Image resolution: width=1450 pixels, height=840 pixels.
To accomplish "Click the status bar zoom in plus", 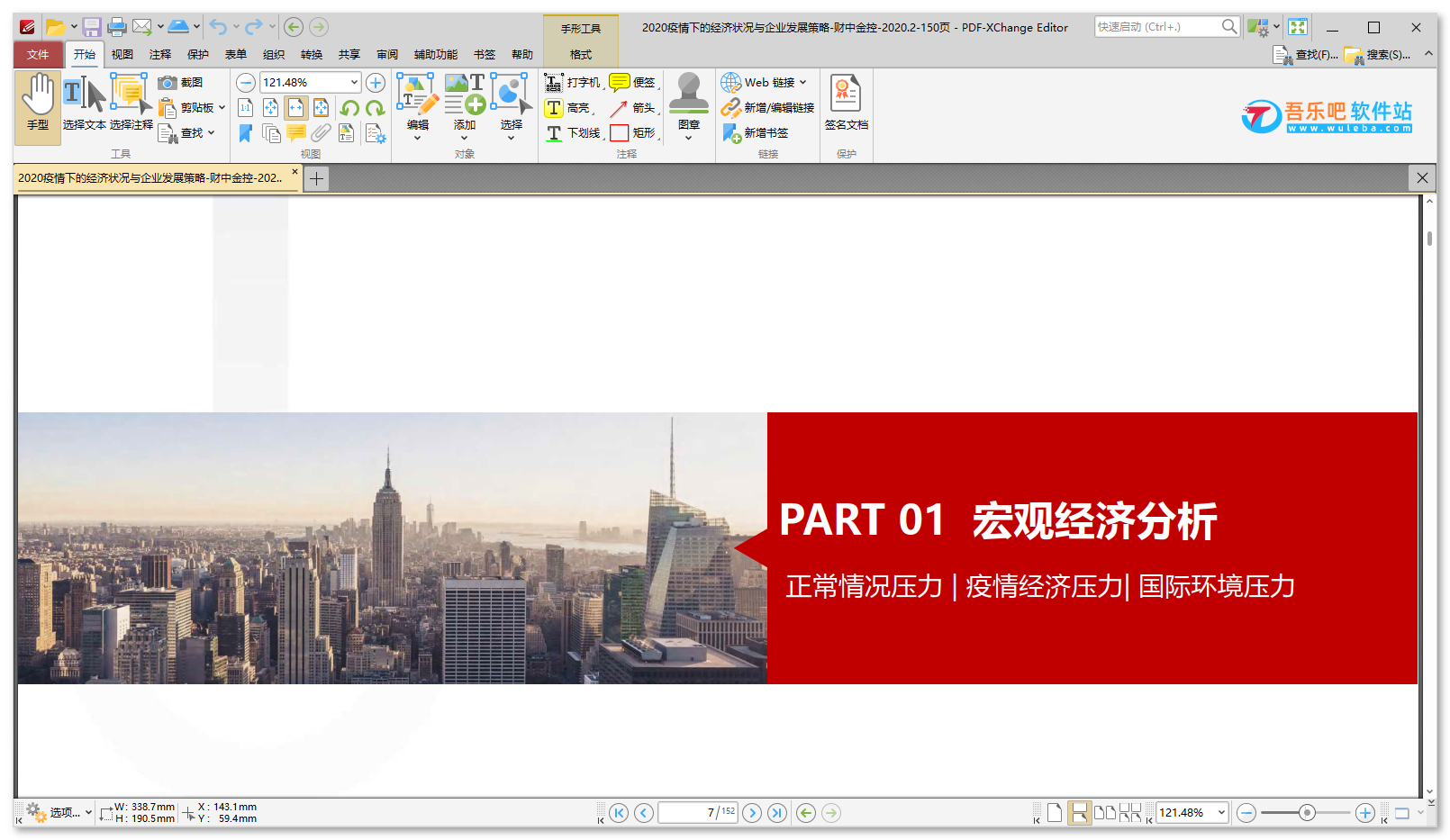I will coord(1365,813).
